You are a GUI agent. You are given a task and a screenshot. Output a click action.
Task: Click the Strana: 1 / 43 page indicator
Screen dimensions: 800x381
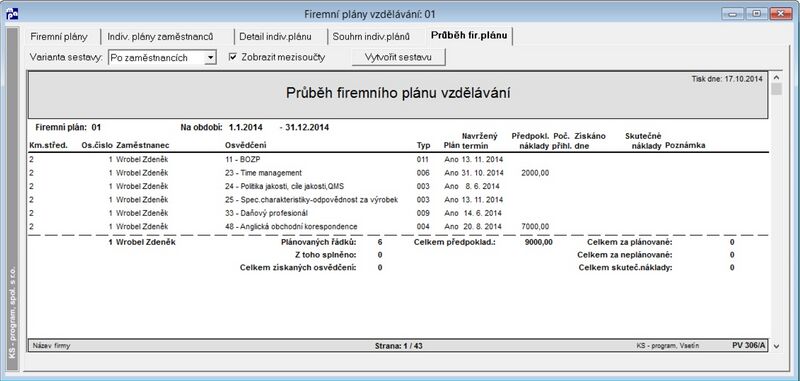point(398,346)
